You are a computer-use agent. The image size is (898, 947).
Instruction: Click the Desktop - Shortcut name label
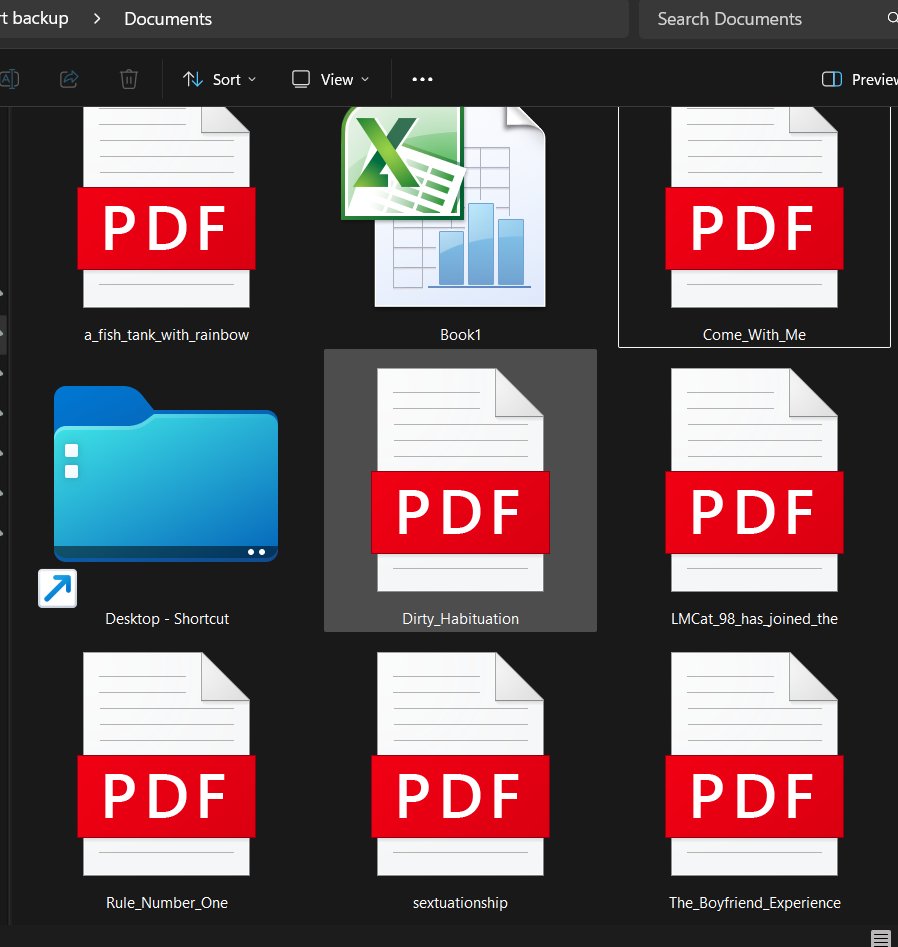point(167,618)
